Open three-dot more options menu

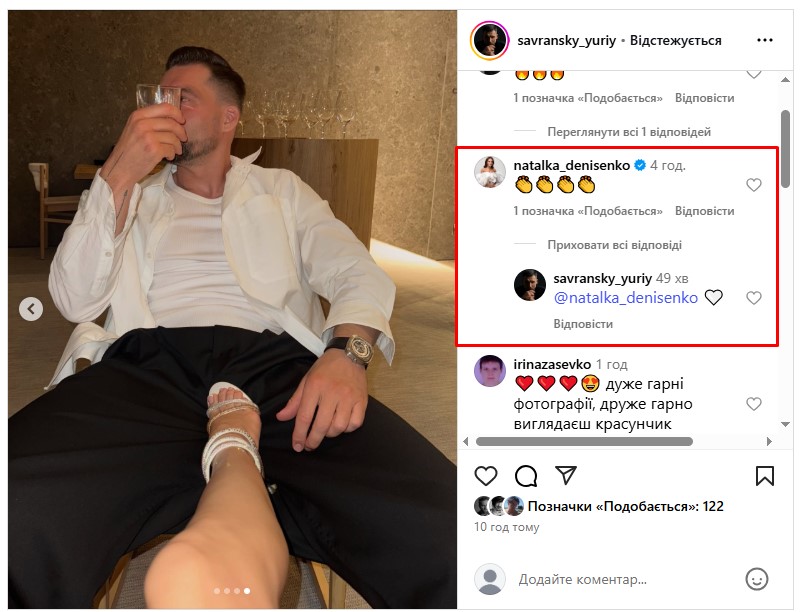tap(765, 41)
